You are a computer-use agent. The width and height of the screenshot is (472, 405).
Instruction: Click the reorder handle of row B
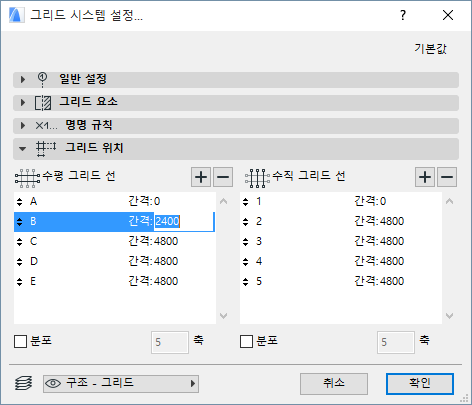click(20, 222)
